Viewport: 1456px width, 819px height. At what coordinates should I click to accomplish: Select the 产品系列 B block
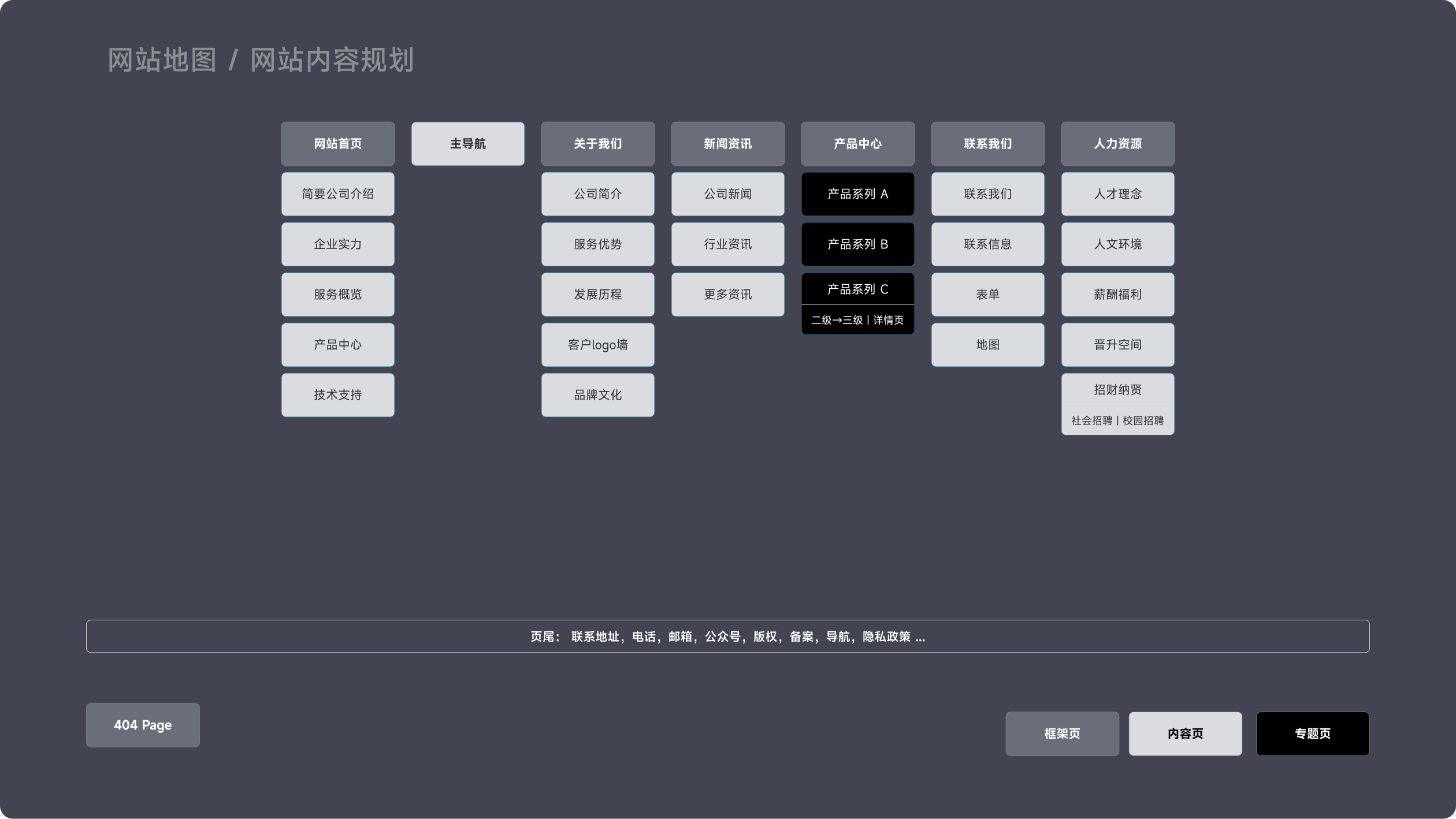pos(857,244)
